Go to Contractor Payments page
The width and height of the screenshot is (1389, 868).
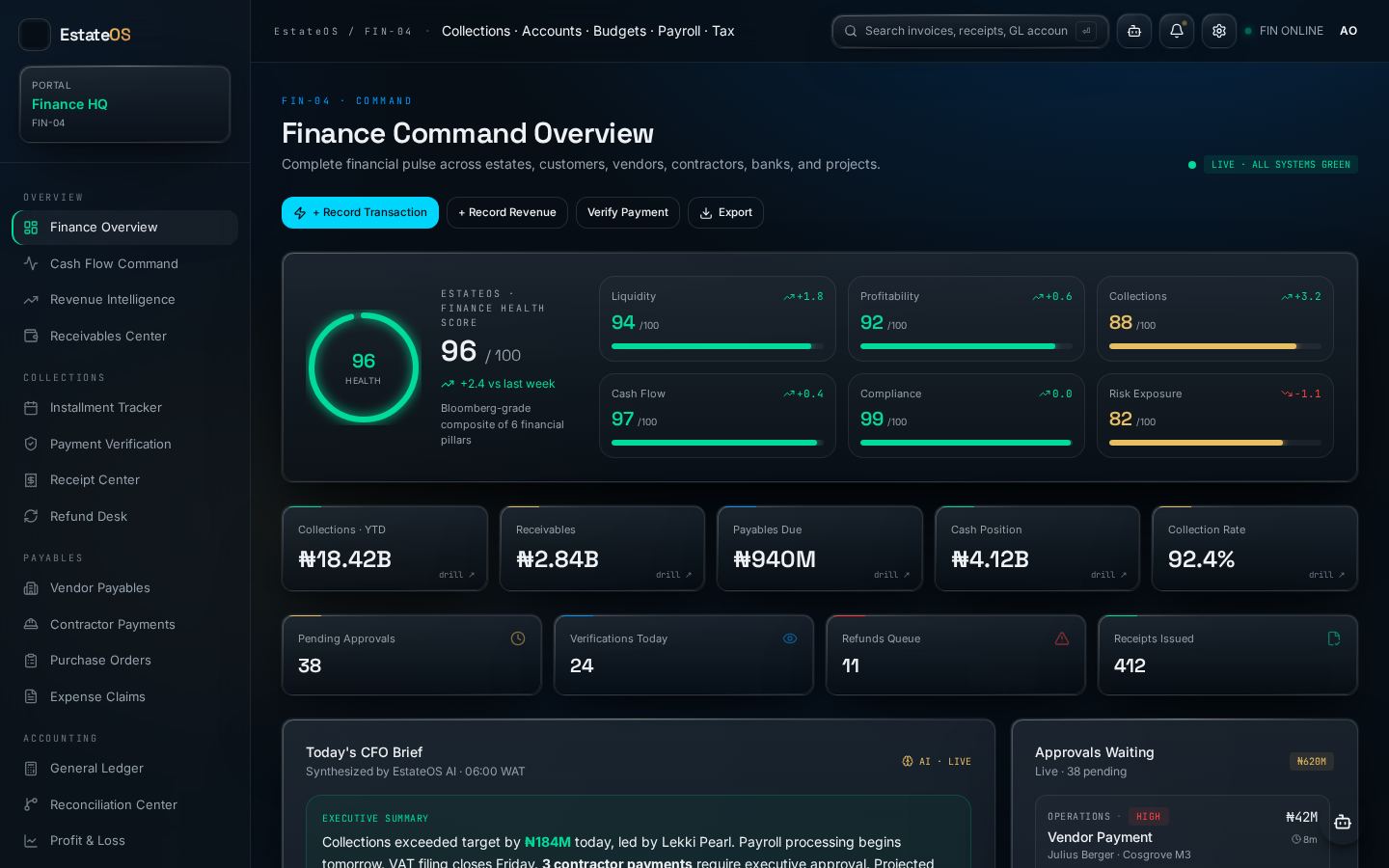pyautogui.click(x=125, y=624)
